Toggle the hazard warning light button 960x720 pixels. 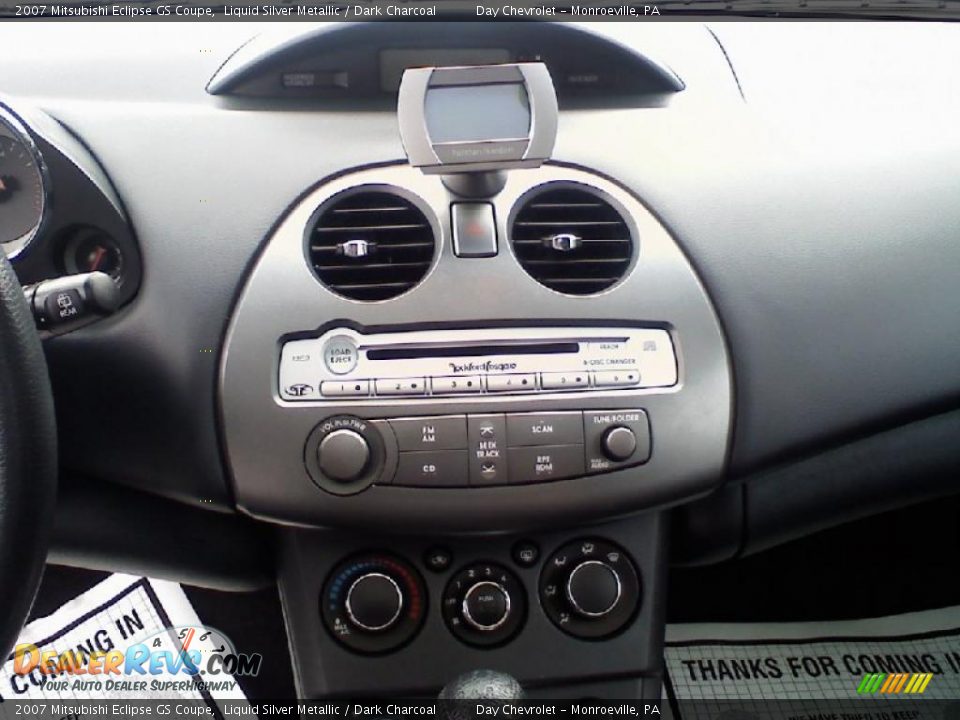[x=474, y=229]
